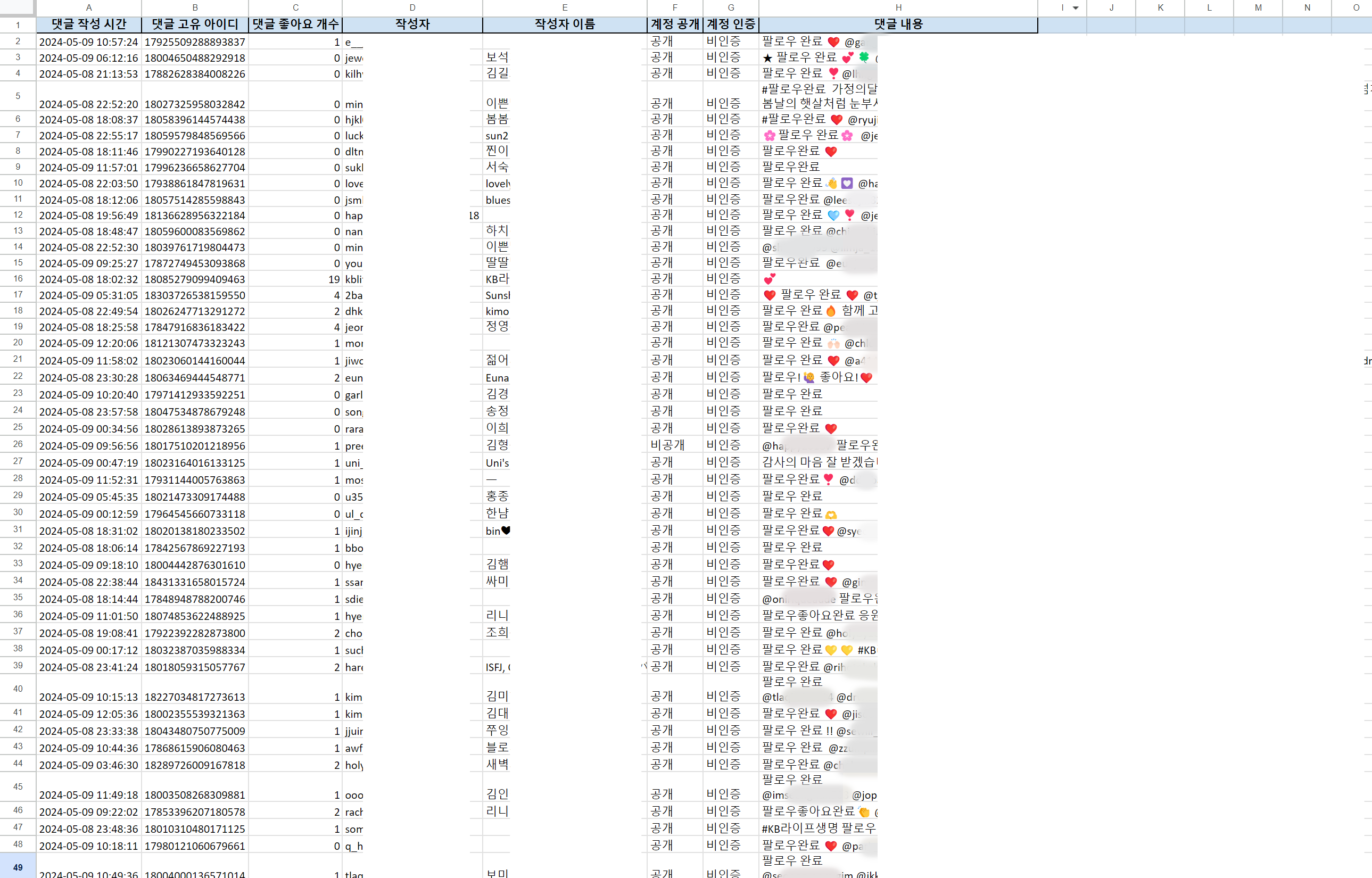Click the 댓글 좋아요 개수 header cell
Viewport: 1372px width, 878px height.
click(295, 24)
